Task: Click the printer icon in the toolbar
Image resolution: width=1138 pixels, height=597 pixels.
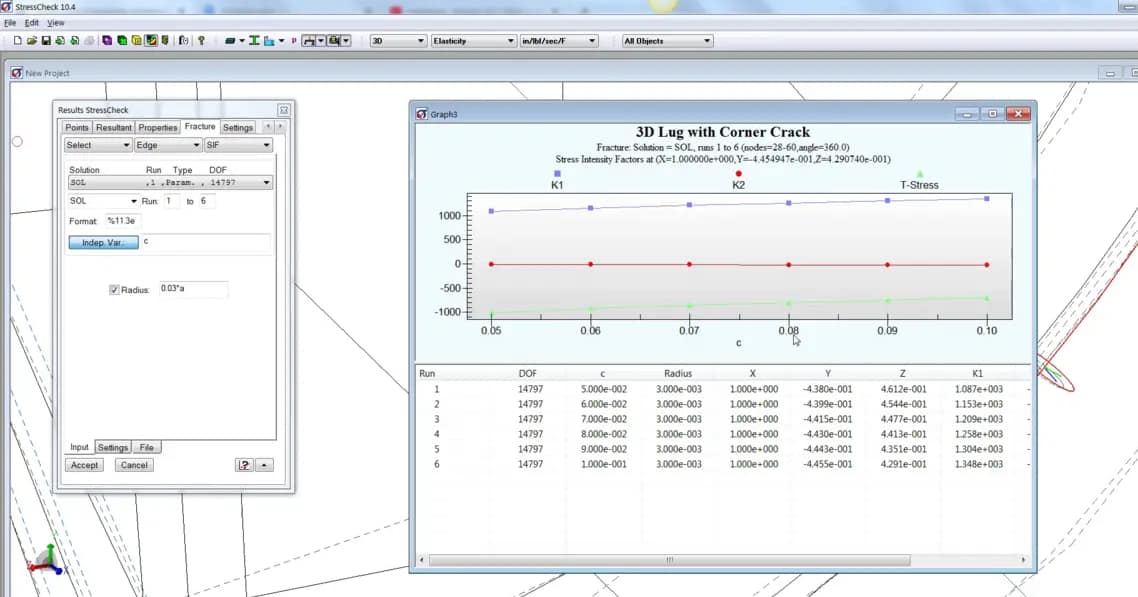Action: click(x=88, y=40)
